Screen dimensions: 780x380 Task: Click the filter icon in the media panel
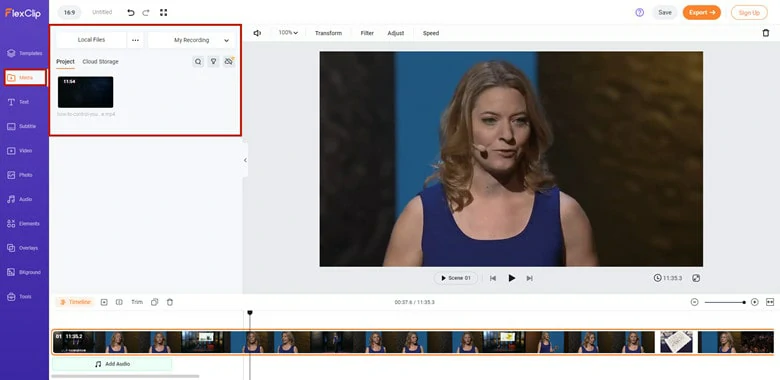(213, 62)
